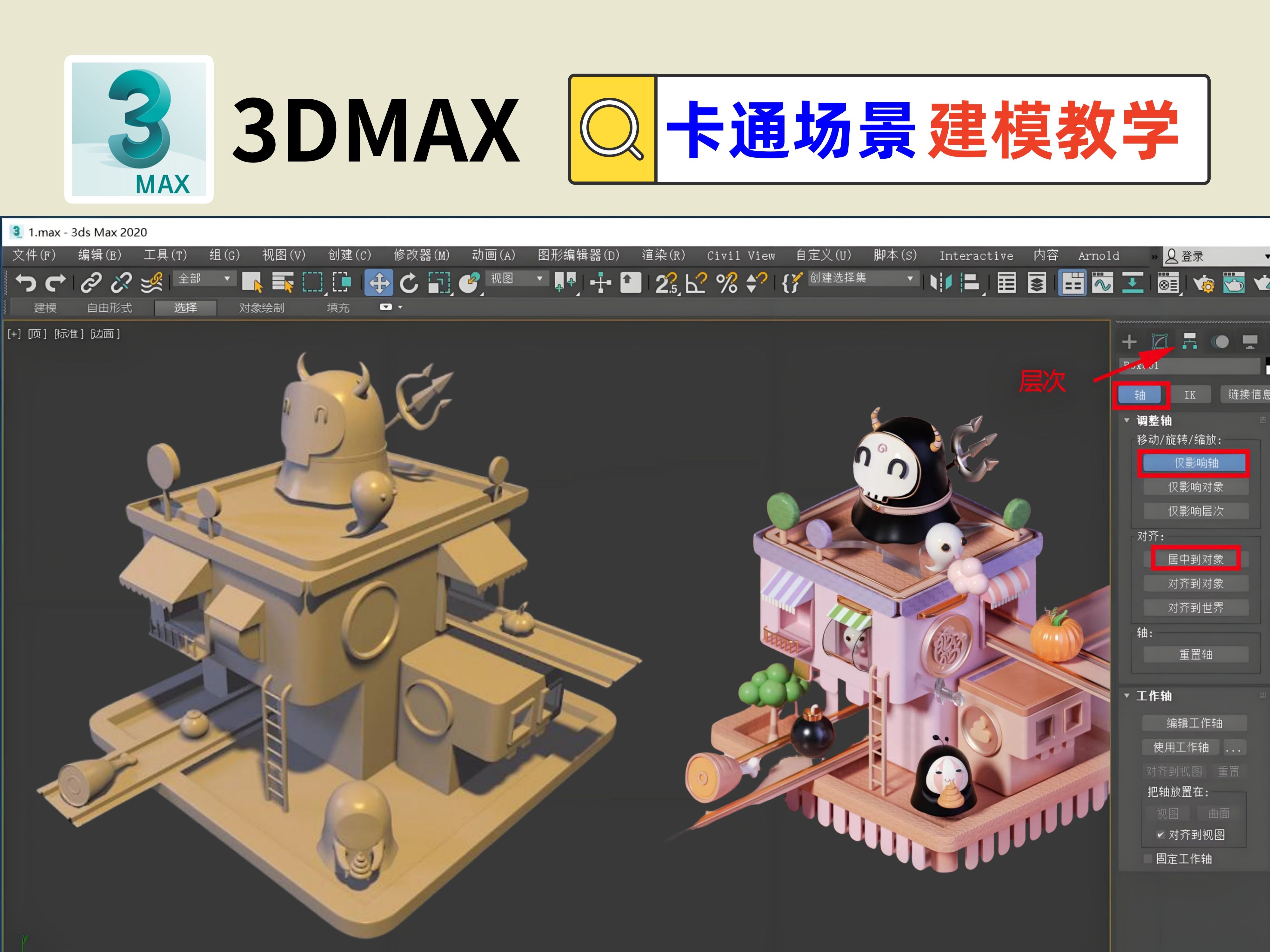Collapse the 调整轴 rollout
The height and width of the screenshot is (952, 1270).
[x=1126, y=420]
